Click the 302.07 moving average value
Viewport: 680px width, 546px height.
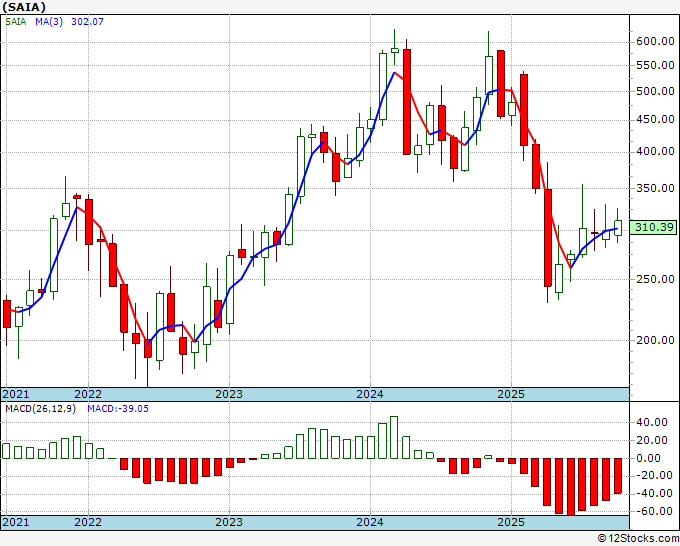click(87, 21)
